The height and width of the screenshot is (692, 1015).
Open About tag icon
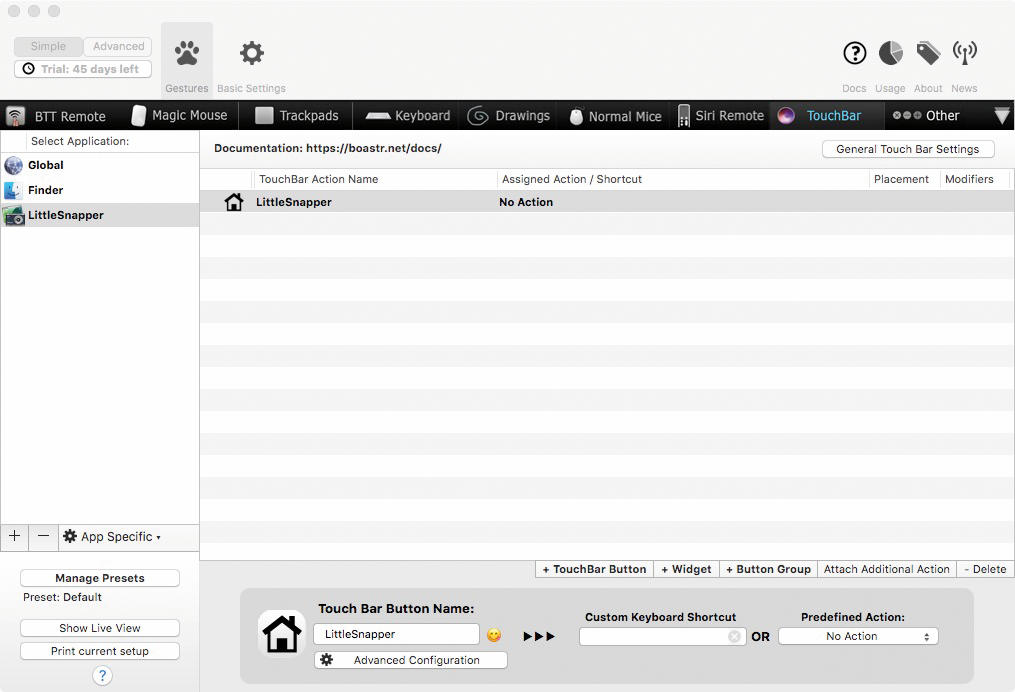pos(928,53)
